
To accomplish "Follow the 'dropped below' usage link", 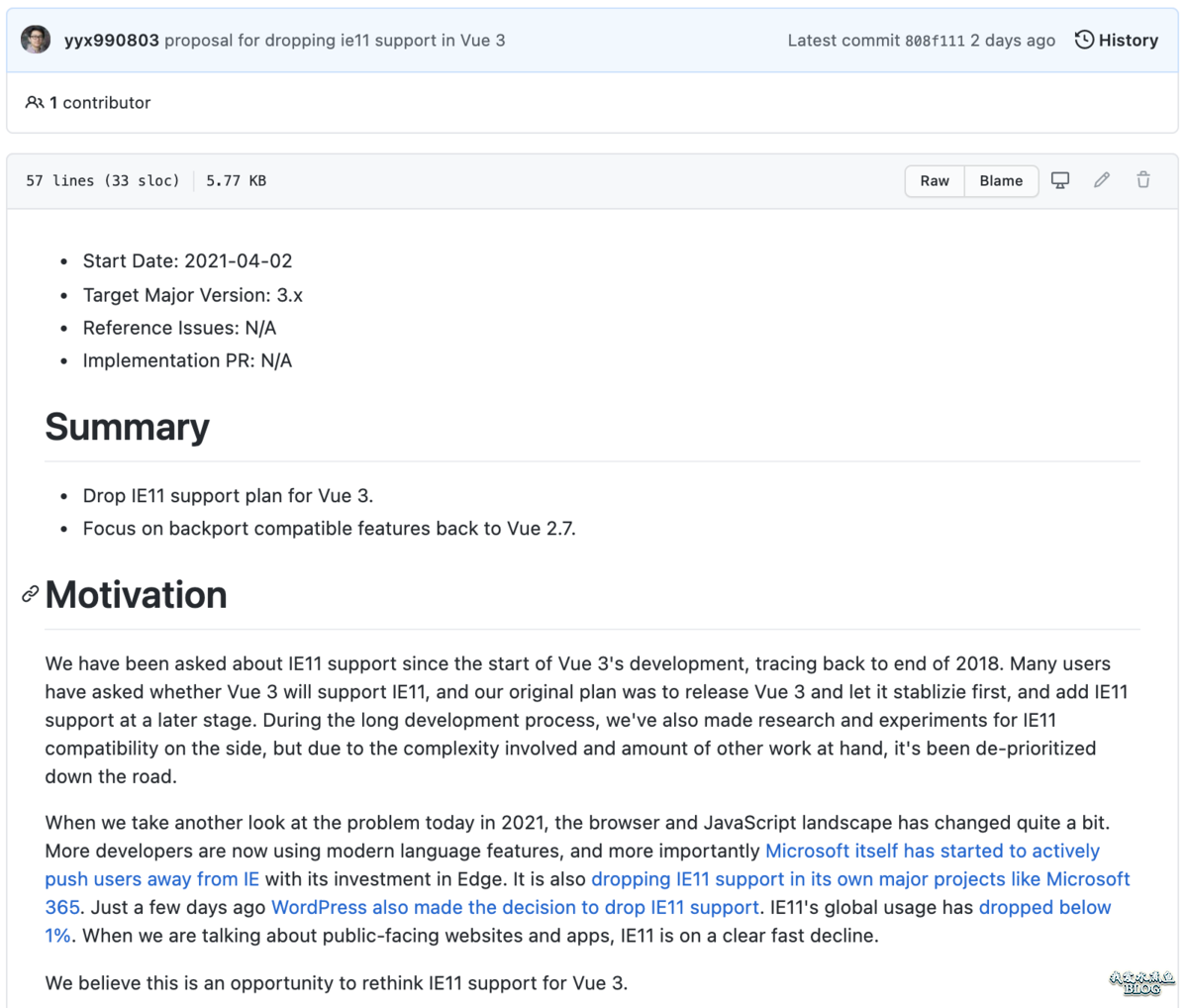I will (x=1044, y=908).
